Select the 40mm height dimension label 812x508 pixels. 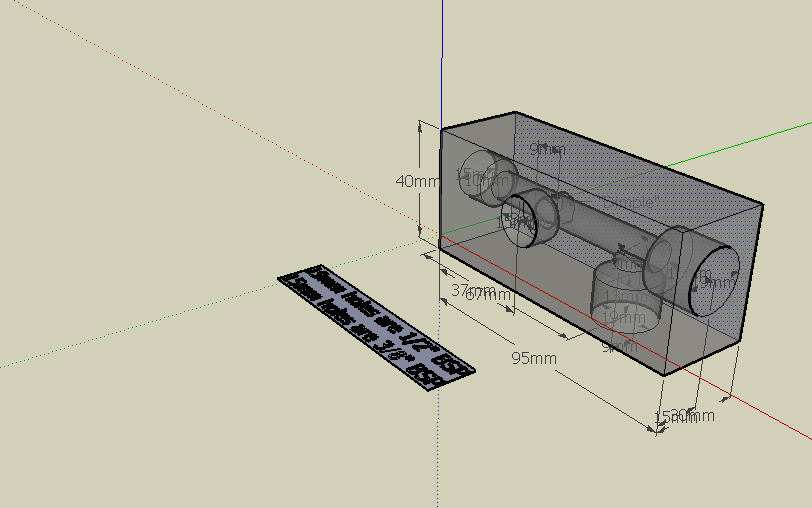click(x=417, y=181)
